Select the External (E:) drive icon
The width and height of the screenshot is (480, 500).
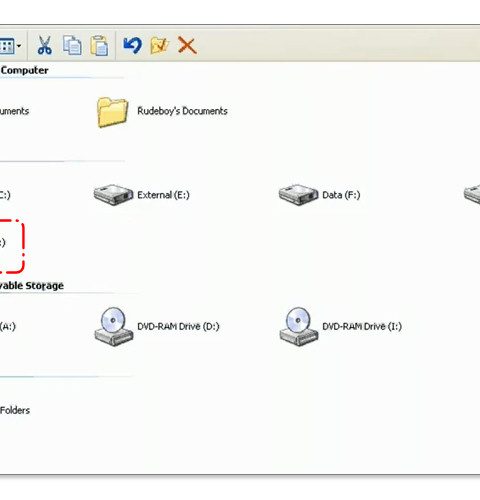click(x=113, y=195)
